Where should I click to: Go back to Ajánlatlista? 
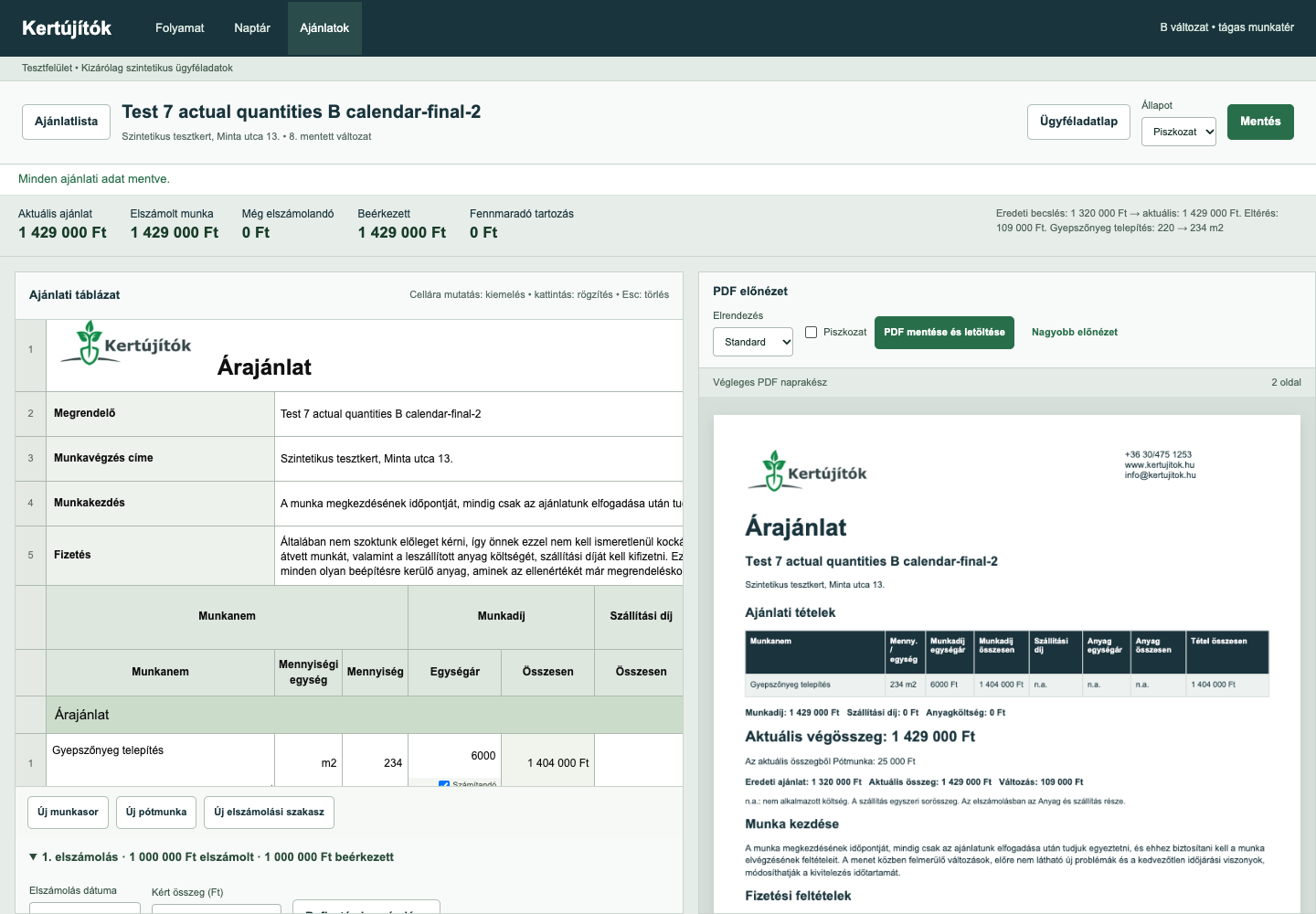pos(66,122)
